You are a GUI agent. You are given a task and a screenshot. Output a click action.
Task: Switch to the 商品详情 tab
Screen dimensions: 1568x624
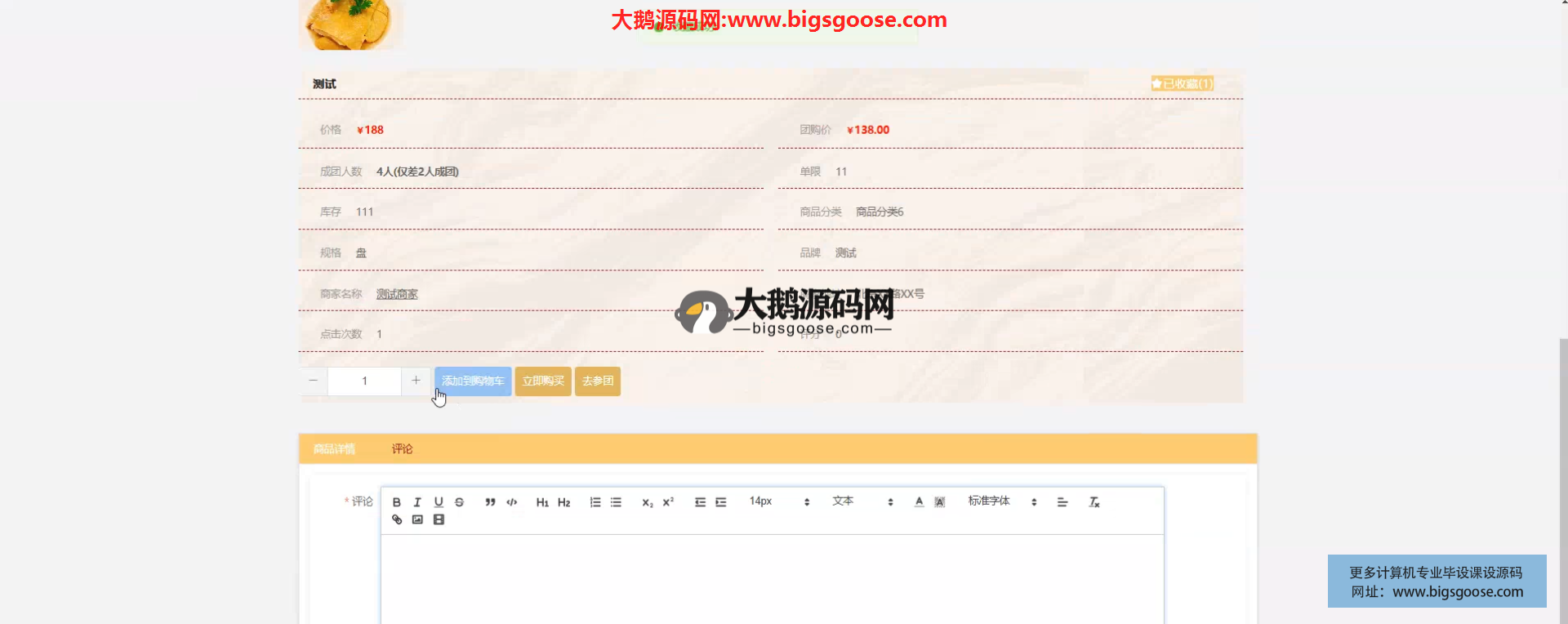point(334,449)
